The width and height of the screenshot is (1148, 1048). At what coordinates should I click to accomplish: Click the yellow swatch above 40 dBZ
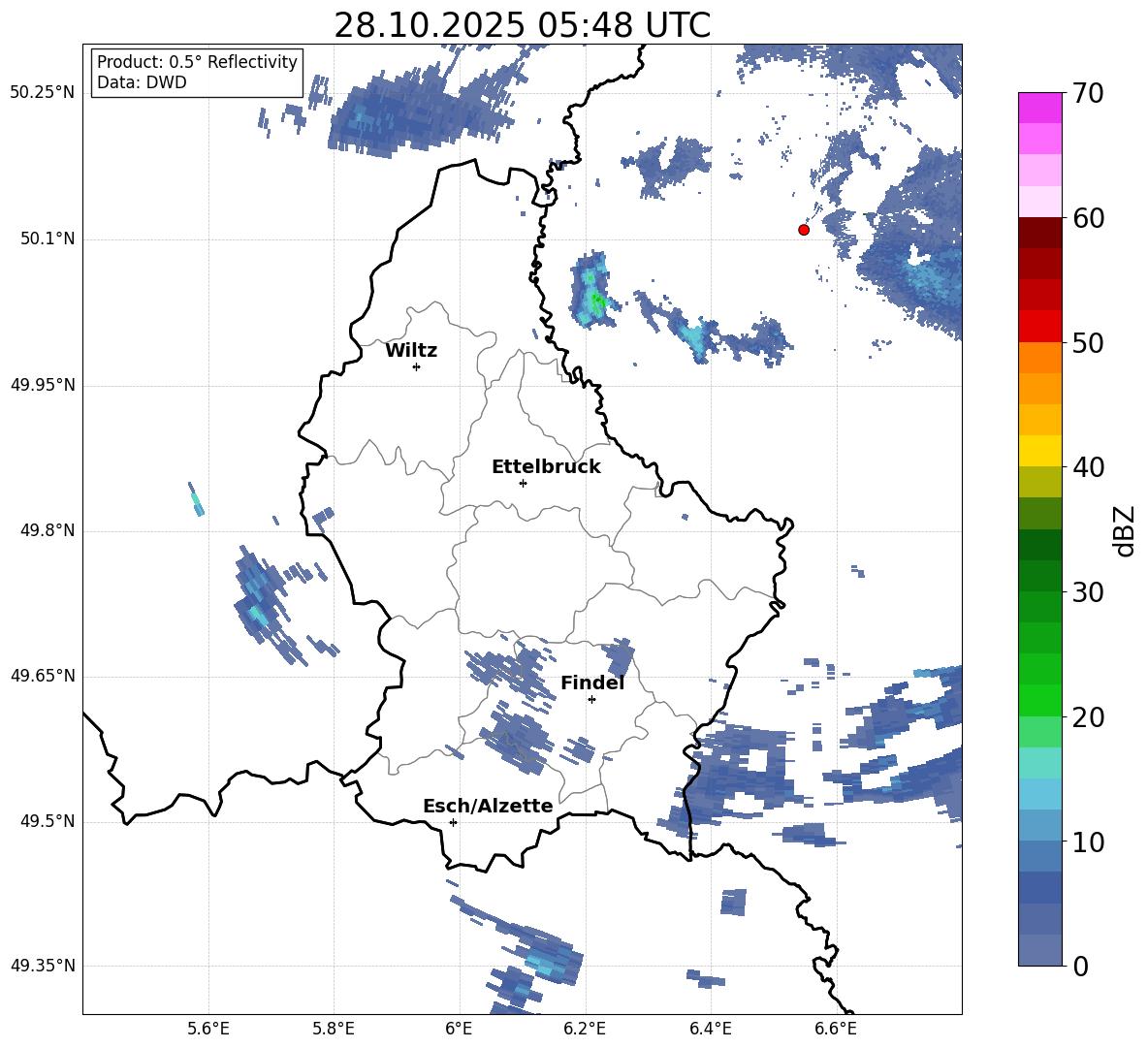(1039, 451)
